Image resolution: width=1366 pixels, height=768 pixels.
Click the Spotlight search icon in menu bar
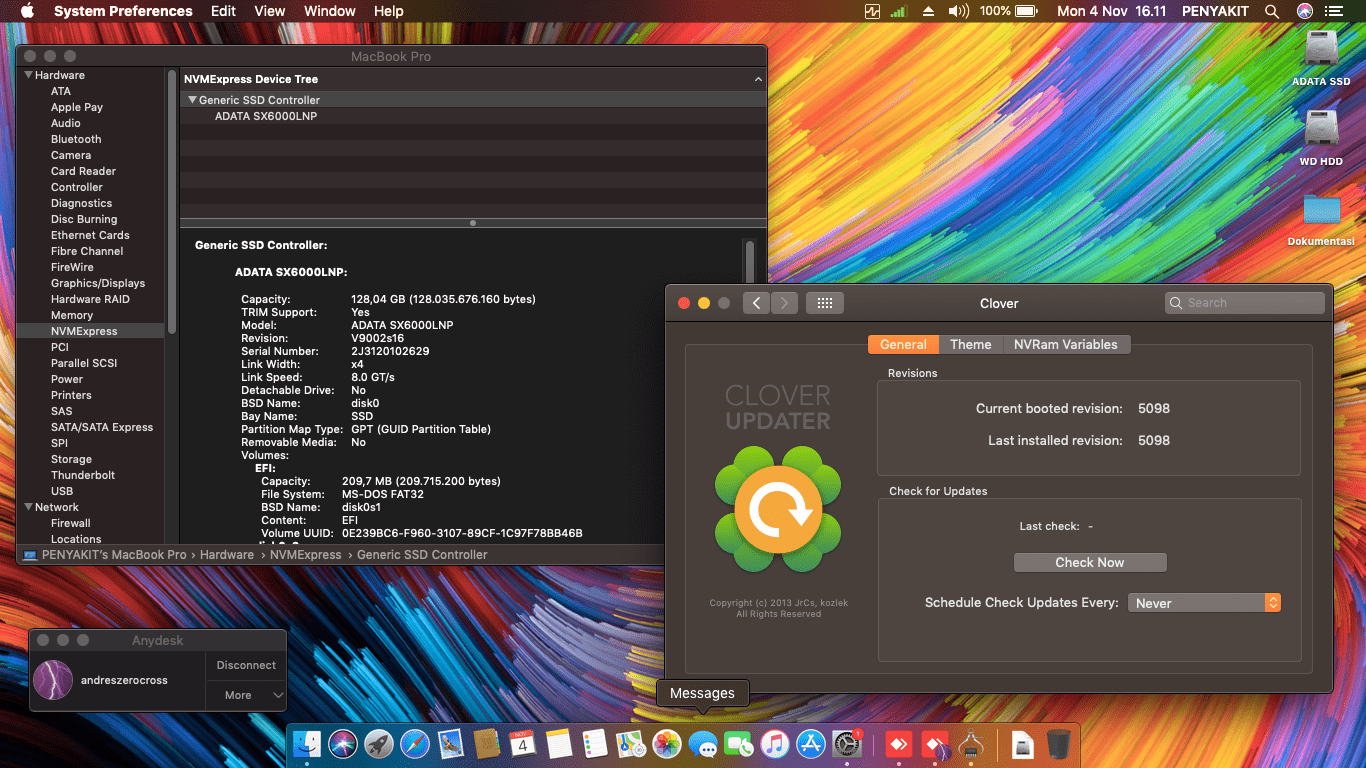point(1271,11)
